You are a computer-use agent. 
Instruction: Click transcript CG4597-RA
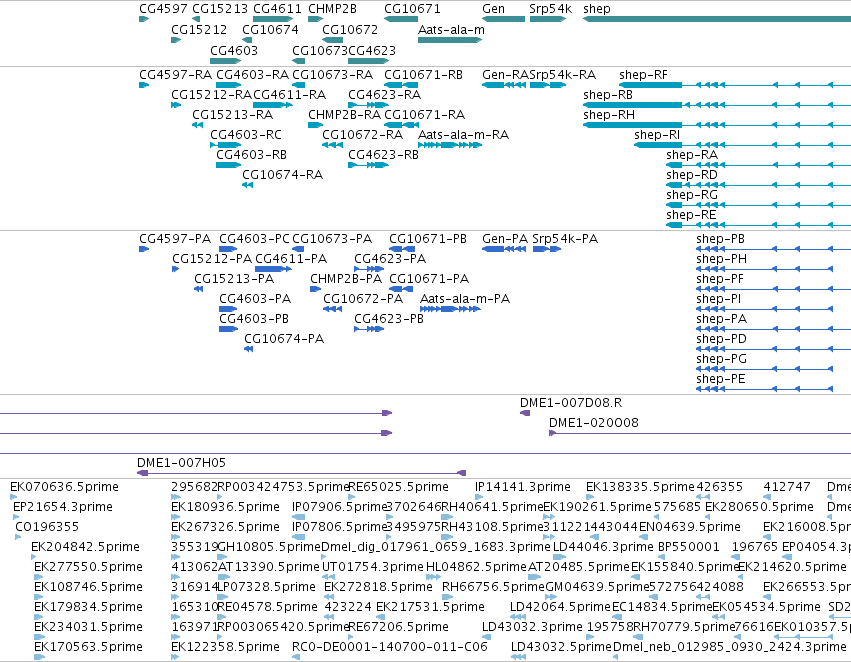[175, 74]
